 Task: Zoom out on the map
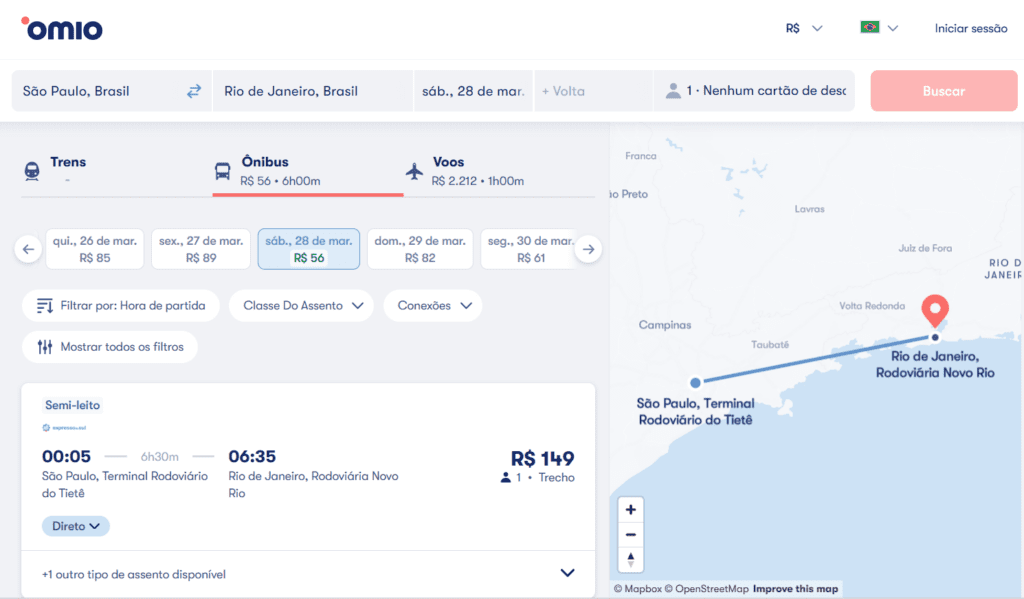(631, 534)
